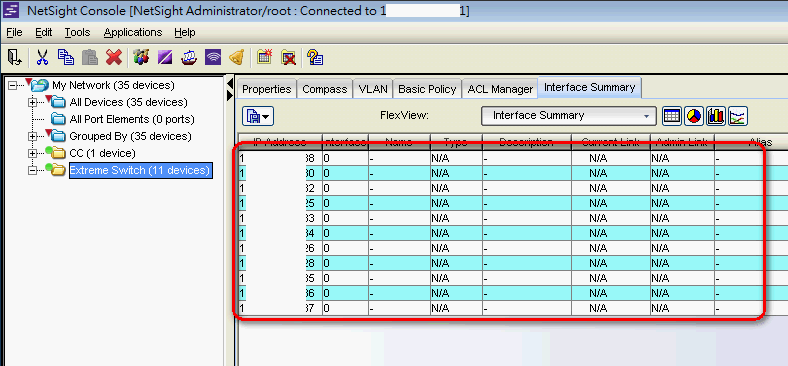Image resolution: width=788 pixels, height=366 pixels.
Task: Open the Help menu
Action: coord(185,33)
